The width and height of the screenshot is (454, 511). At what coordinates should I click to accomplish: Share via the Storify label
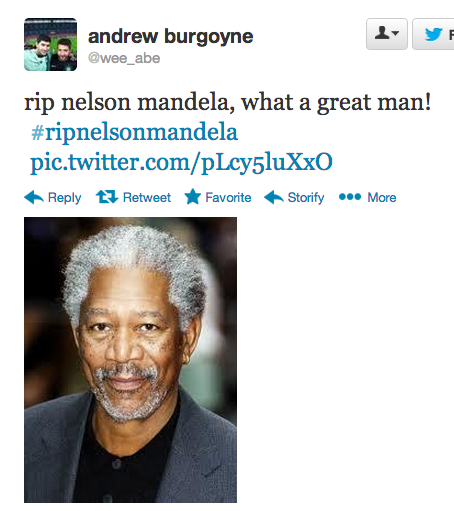[306, 198]
